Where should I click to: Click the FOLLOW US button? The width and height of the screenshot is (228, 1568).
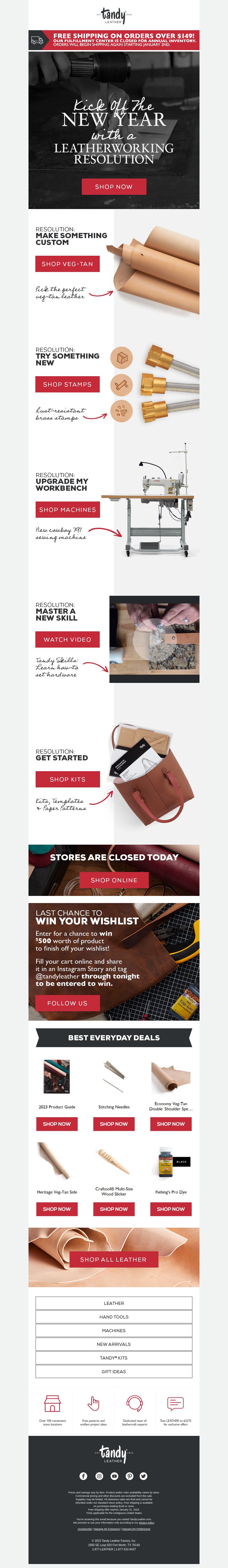[x=67, y=1003]
